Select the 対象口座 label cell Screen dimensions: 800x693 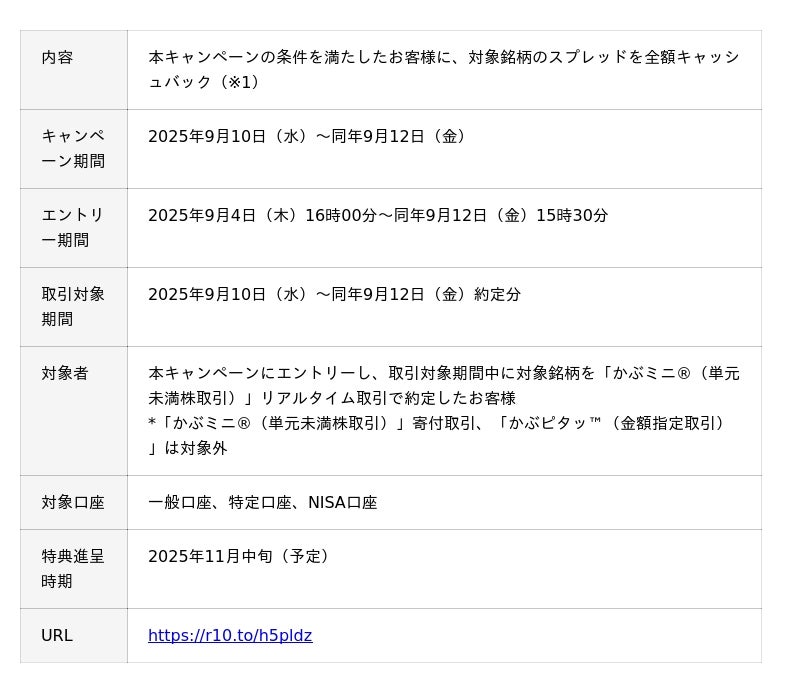73,503
